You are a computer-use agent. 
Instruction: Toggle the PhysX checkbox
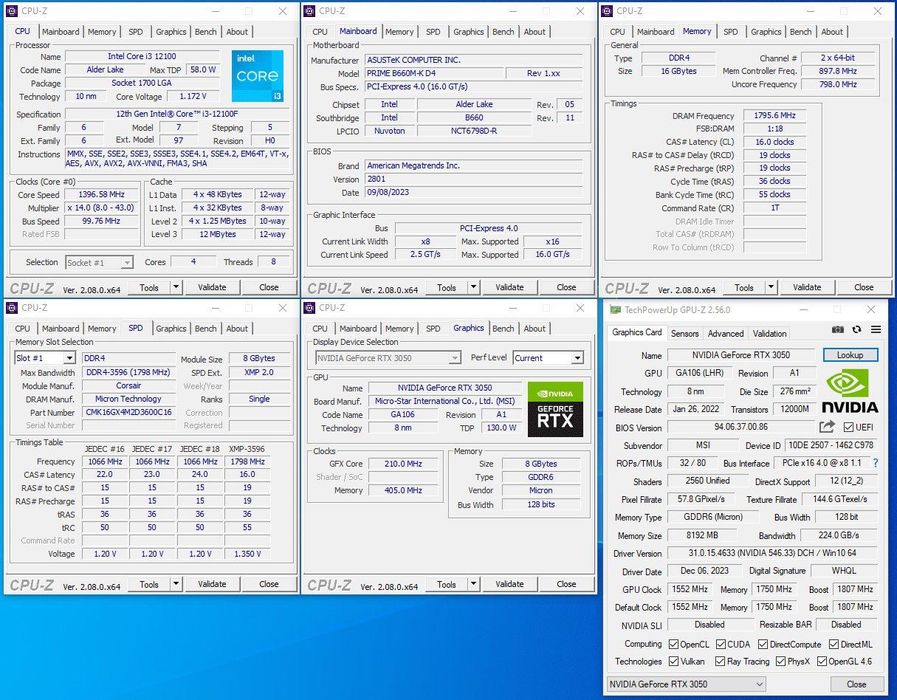pyautogui.click(x=780, y=661)
